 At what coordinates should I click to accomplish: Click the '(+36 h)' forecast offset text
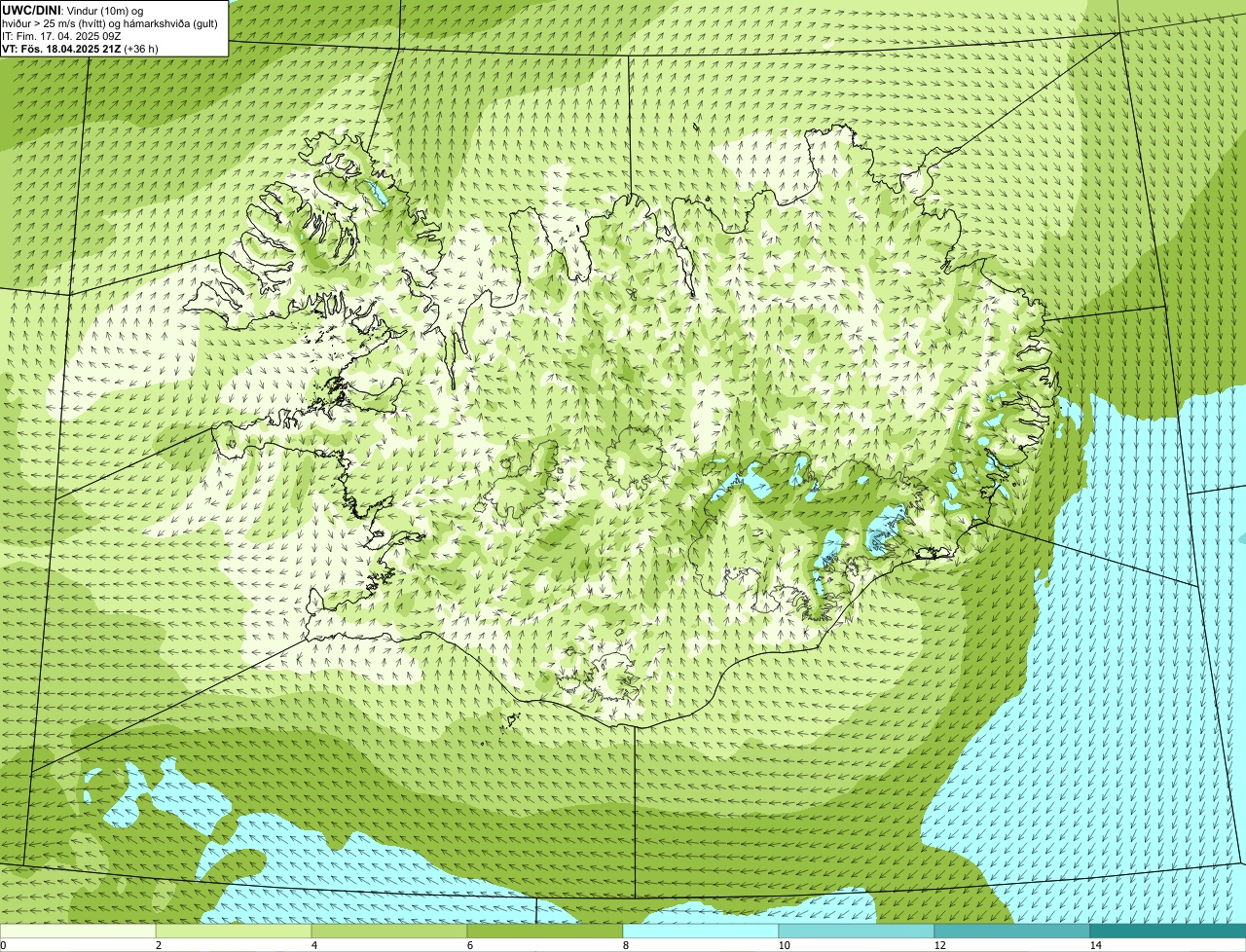tap(141, 49)
